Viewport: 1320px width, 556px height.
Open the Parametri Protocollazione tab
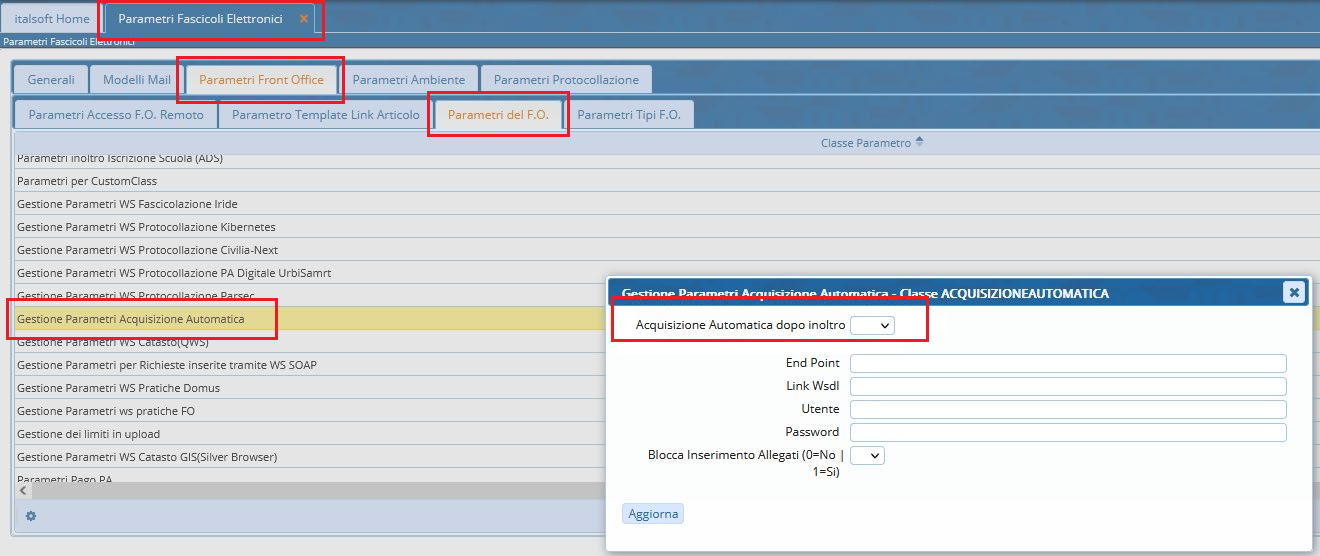click(566, 80)
